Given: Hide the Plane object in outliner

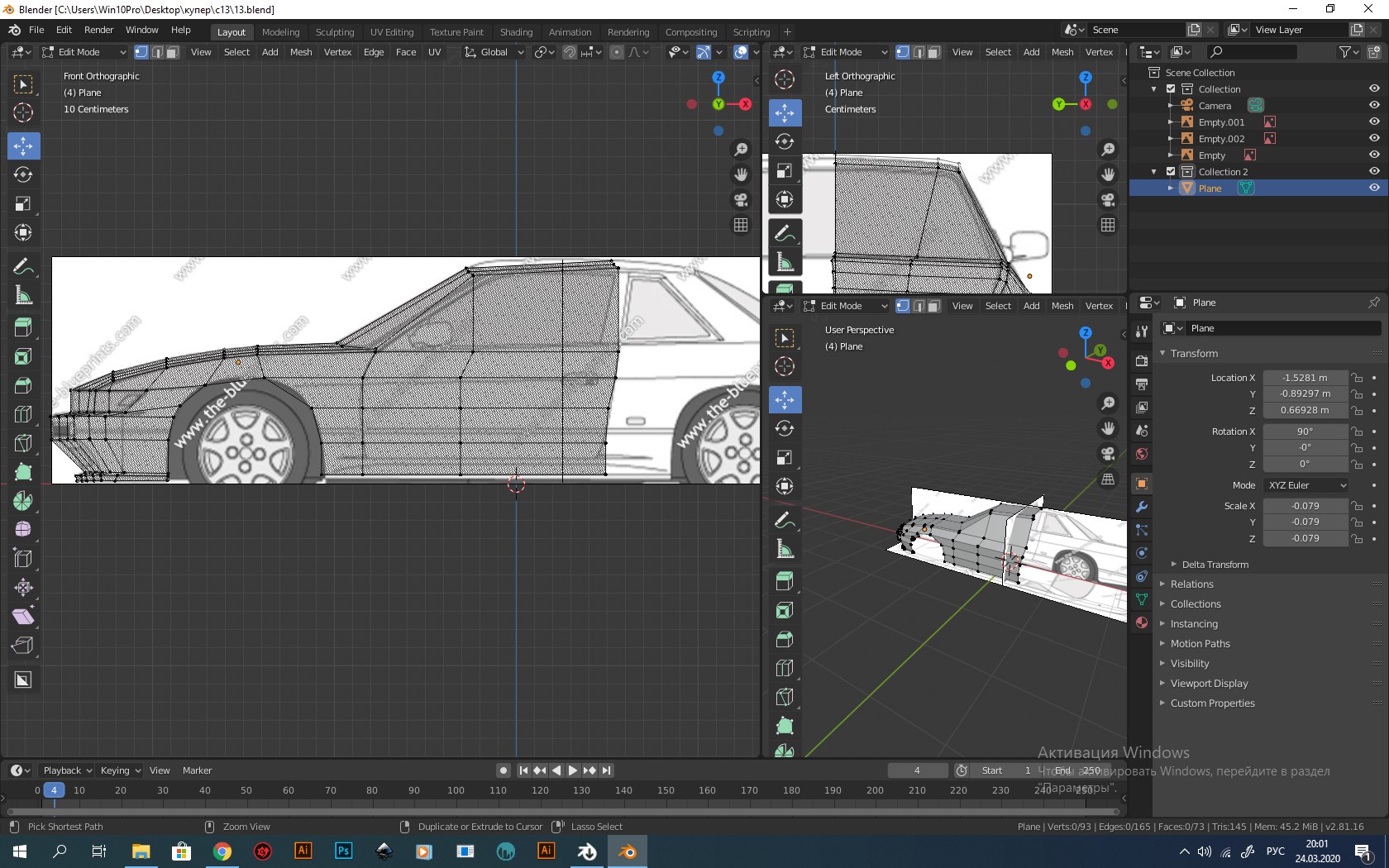Looking at the screenshot, I should [1374, 188].
